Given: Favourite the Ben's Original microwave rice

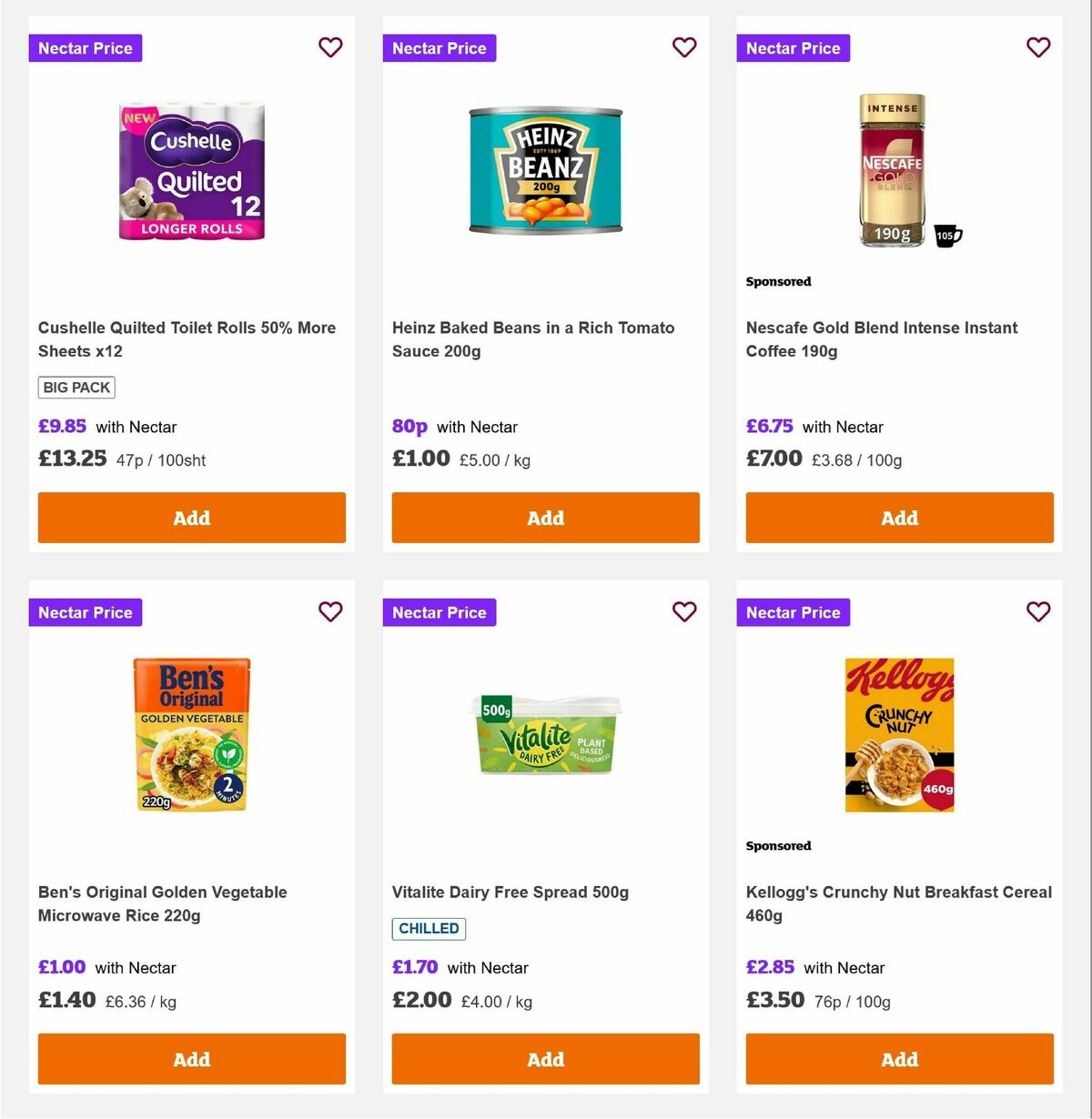Looking at the screenshot, I should pyautogui.click(x=330, y=612).
